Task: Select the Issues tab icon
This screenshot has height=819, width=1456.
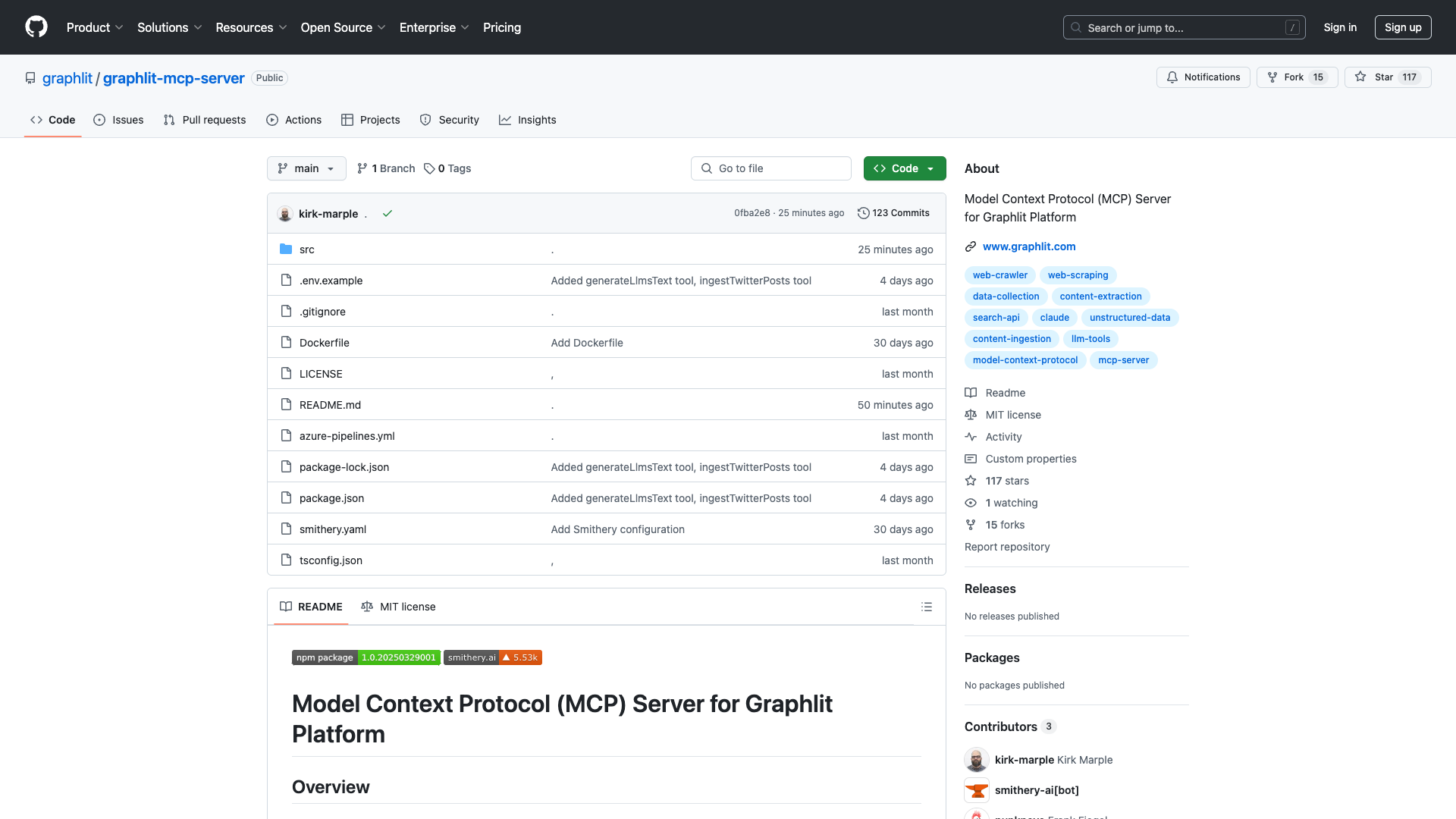Action: (99, 120)
